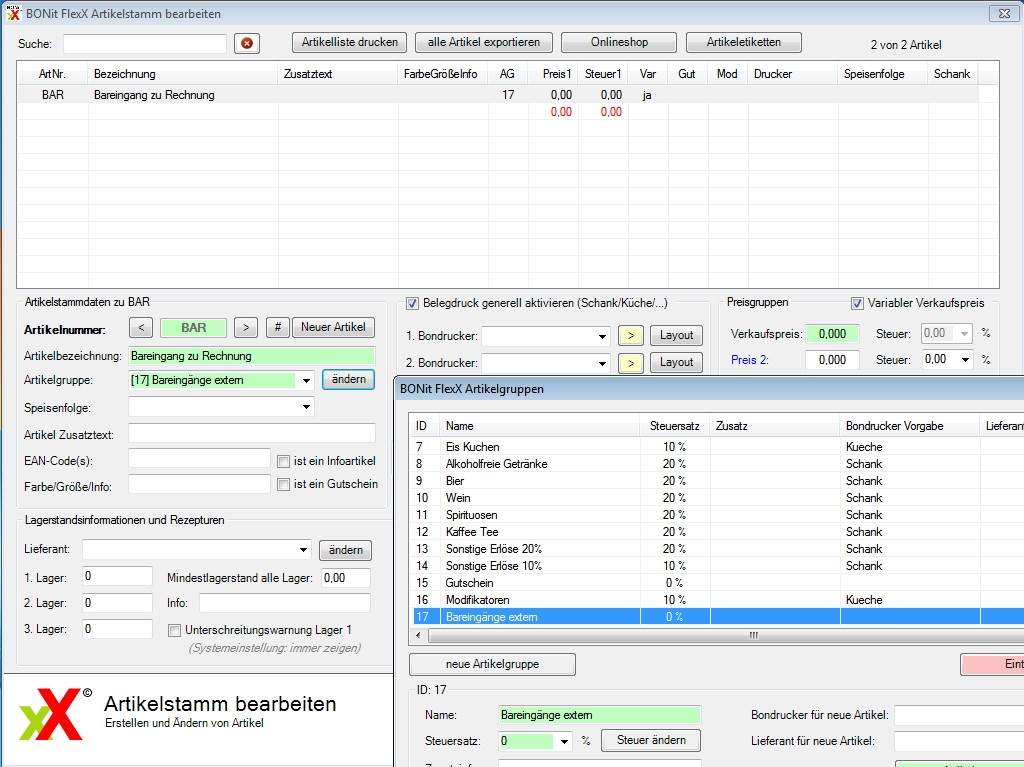Open the Steuersatz dropdown in Artikelgruppen

pyautogui.click(x=564, y=742)
